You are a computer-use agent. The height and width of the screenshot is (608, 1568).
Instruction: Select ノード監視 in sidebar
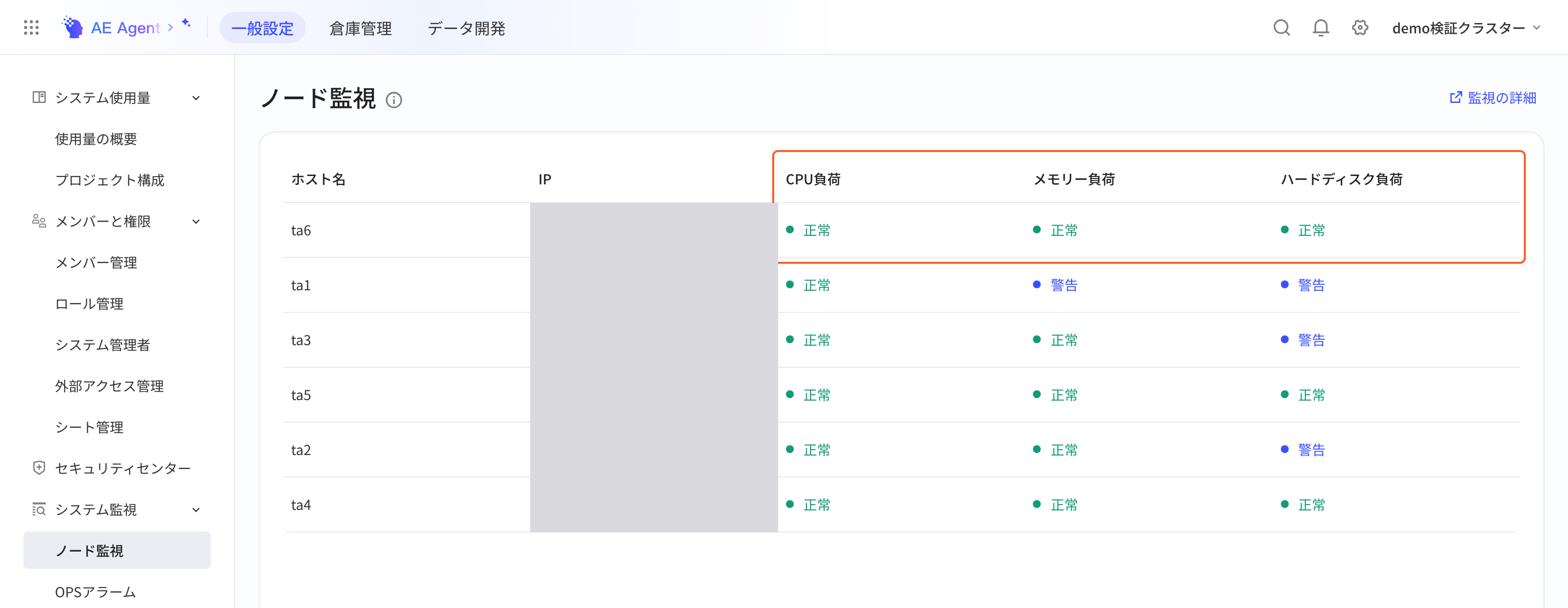coord(117,550)
